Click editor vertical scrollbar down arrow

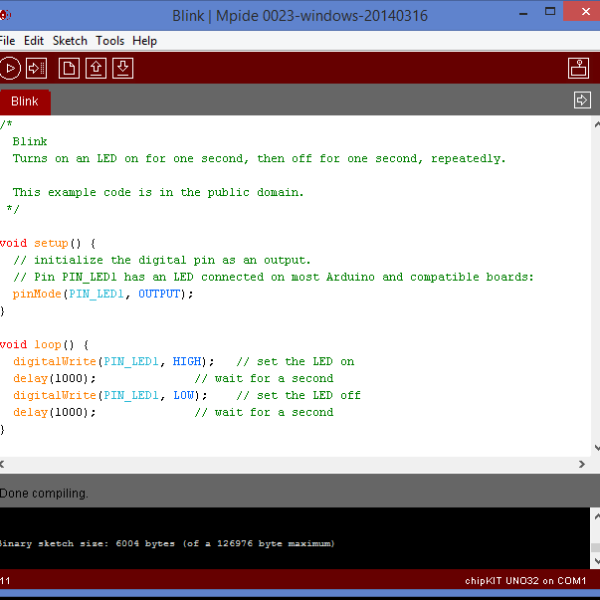(596, 448)
